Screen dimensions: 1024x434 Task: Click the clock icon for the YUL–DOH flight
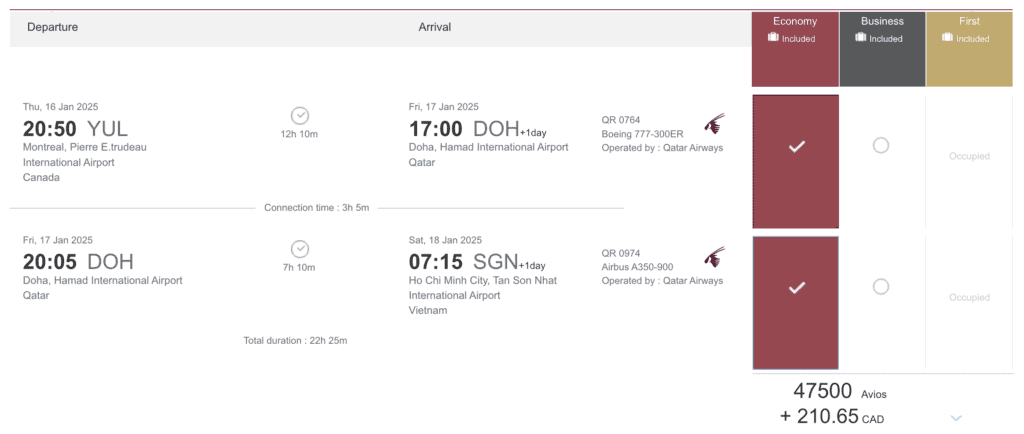pos(299,116)
